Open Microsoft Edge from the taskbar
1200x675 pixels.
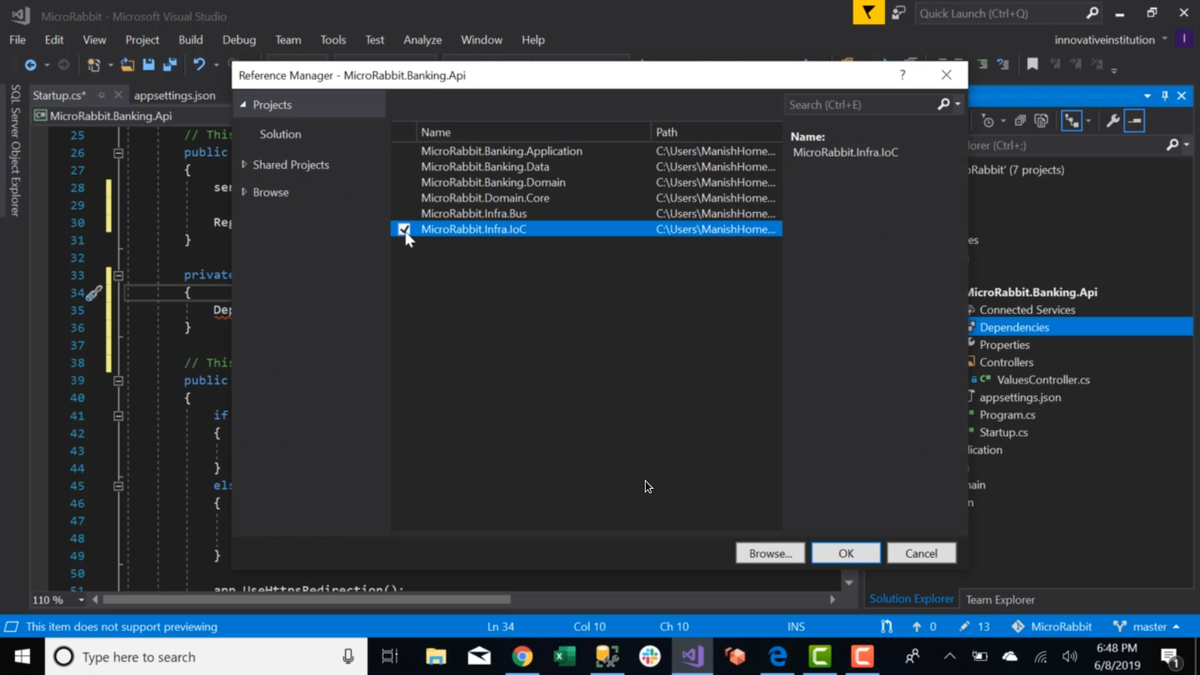tap(777, 656)
